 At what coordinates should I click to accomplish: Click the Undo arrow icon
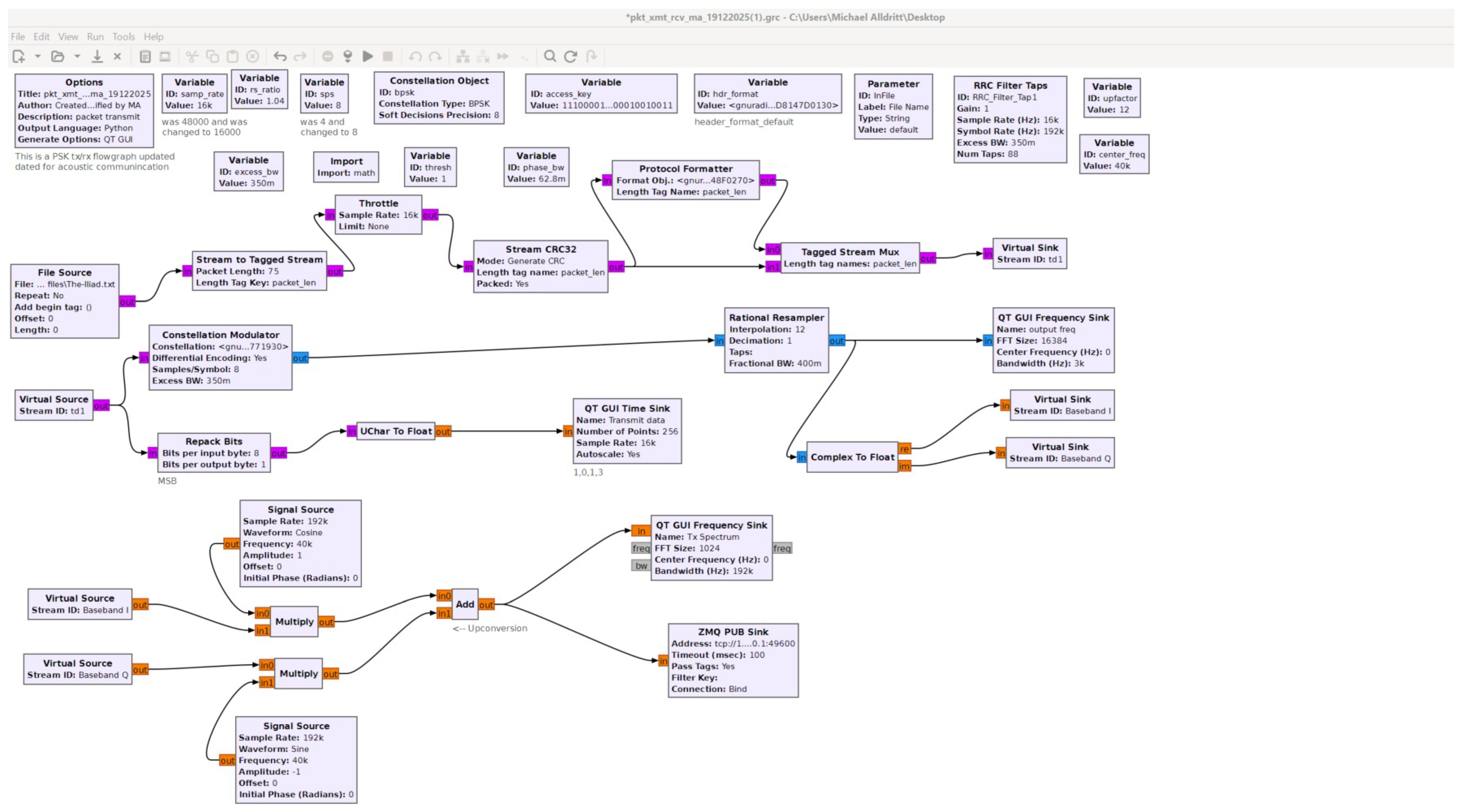(279, 56)
